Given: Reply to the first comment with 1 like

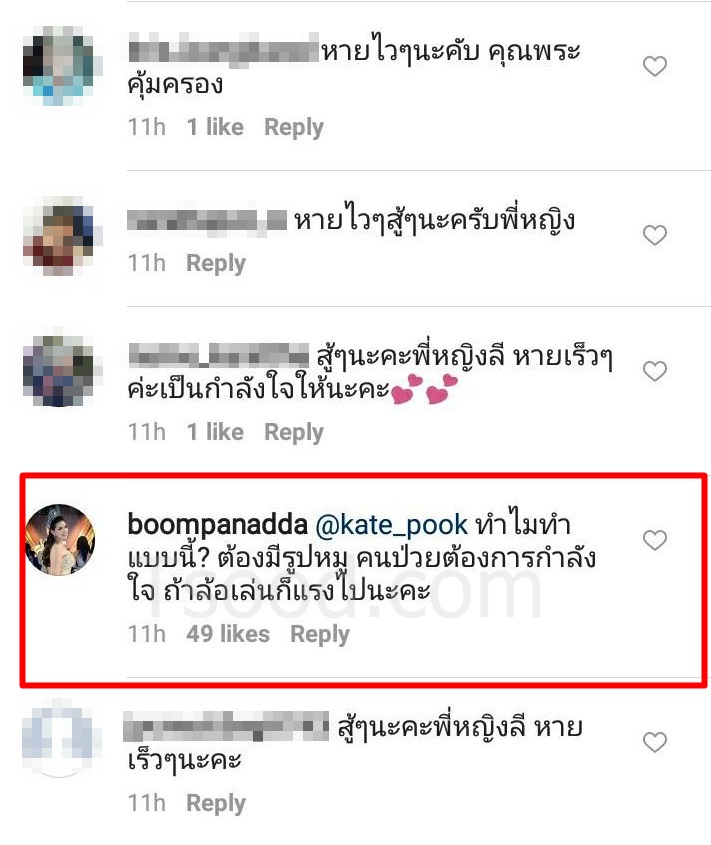Looking at the screenshot, I should (294, 128).
